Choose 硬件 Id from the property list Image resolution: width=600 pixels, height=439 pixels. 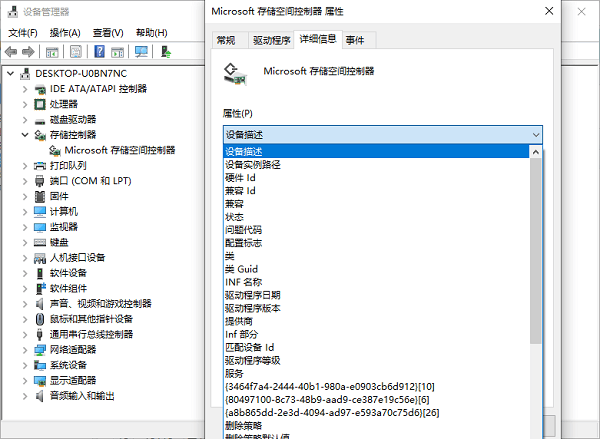click(x=377, y=178)
